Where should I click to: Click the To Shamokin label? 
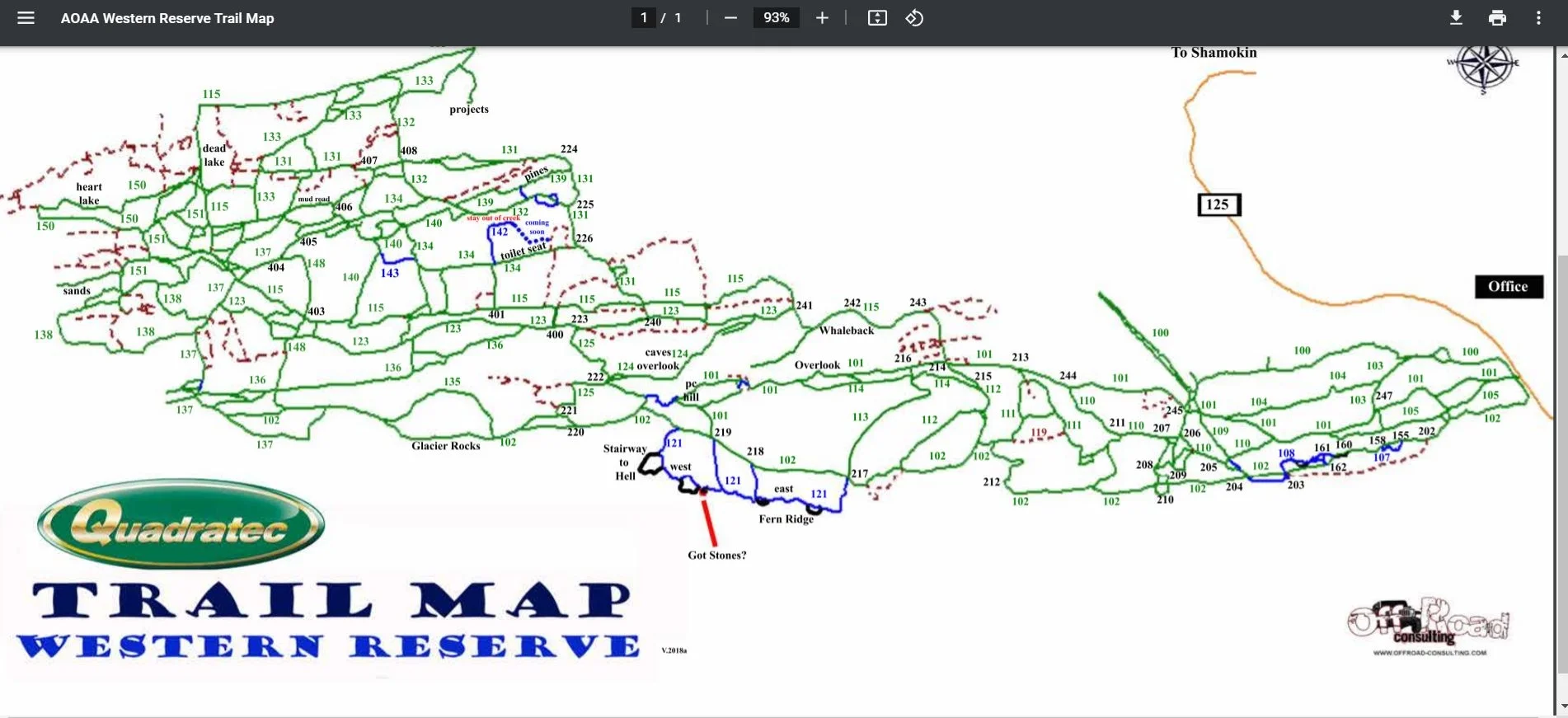(1214, 53)
